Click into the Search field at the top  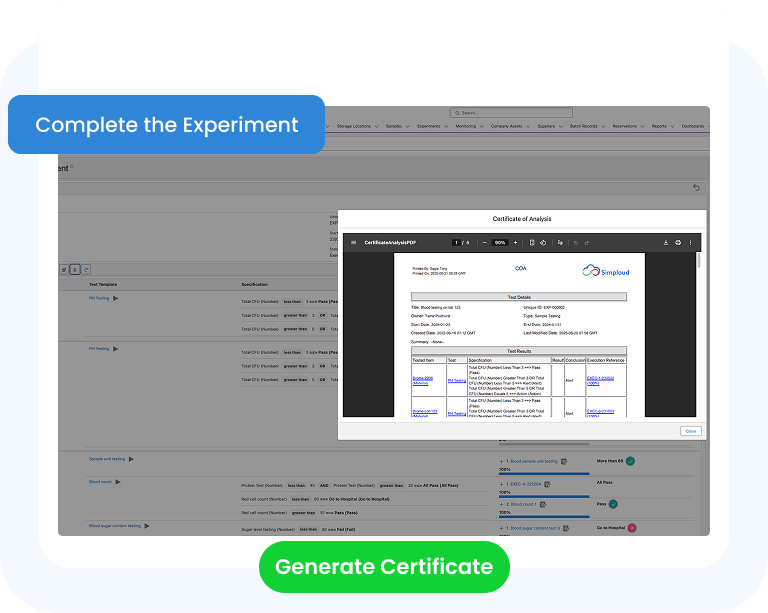tap(511, 113)
